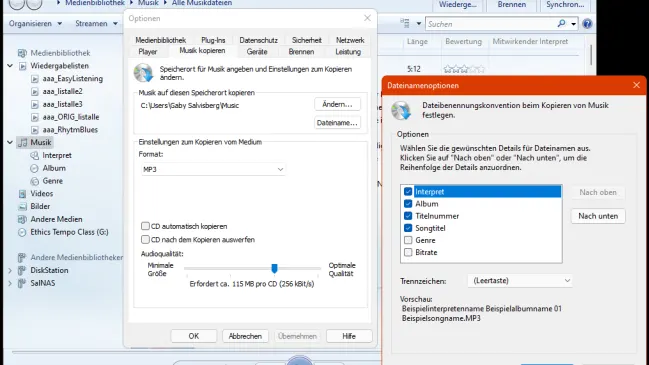Click the Musik note icon in the sidebar
The width and height of the screenshot is (649, 365).
(x=23, y=143)
